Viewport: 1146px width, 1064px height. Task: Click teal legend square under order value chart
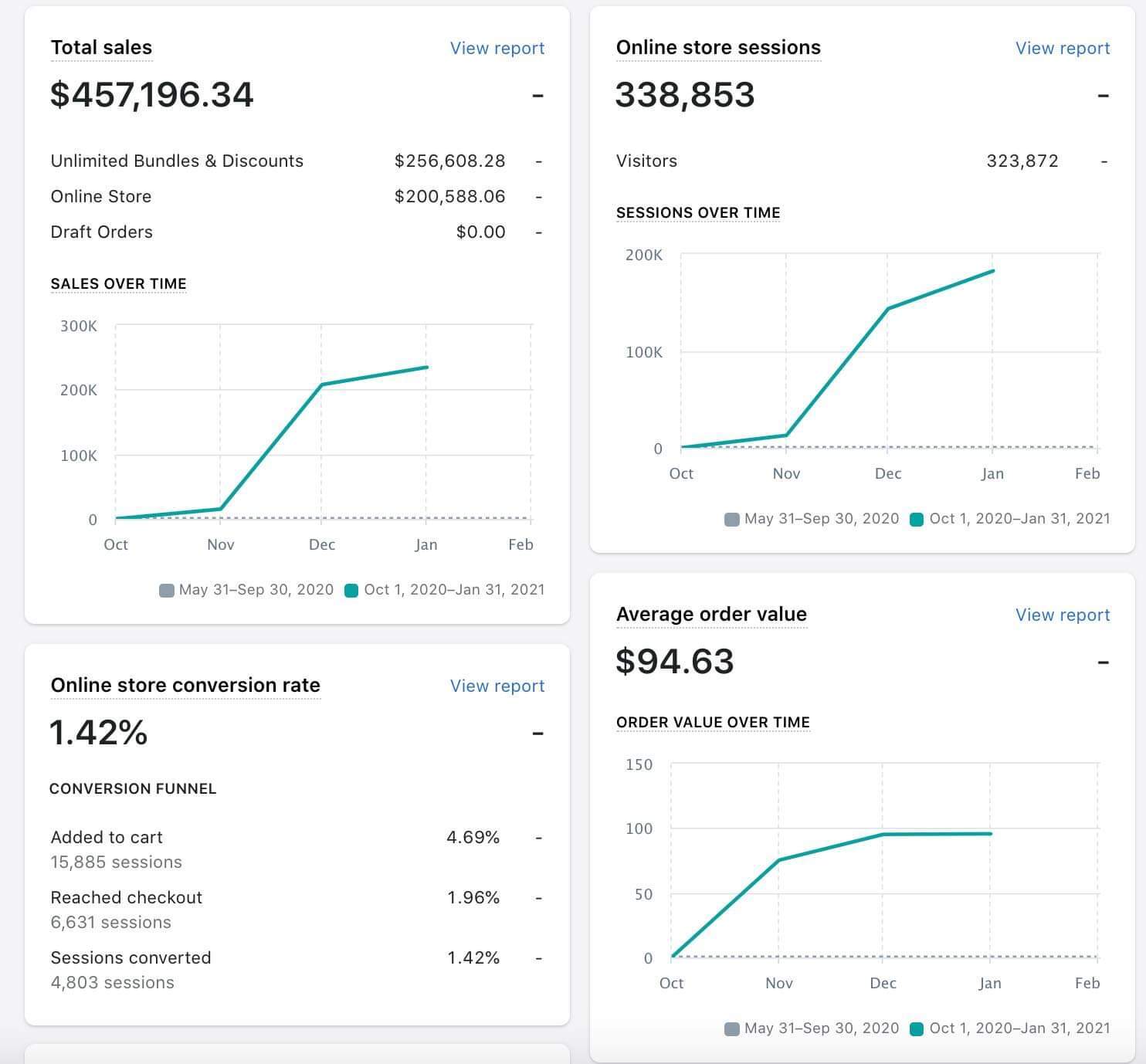pos(917,1029)
